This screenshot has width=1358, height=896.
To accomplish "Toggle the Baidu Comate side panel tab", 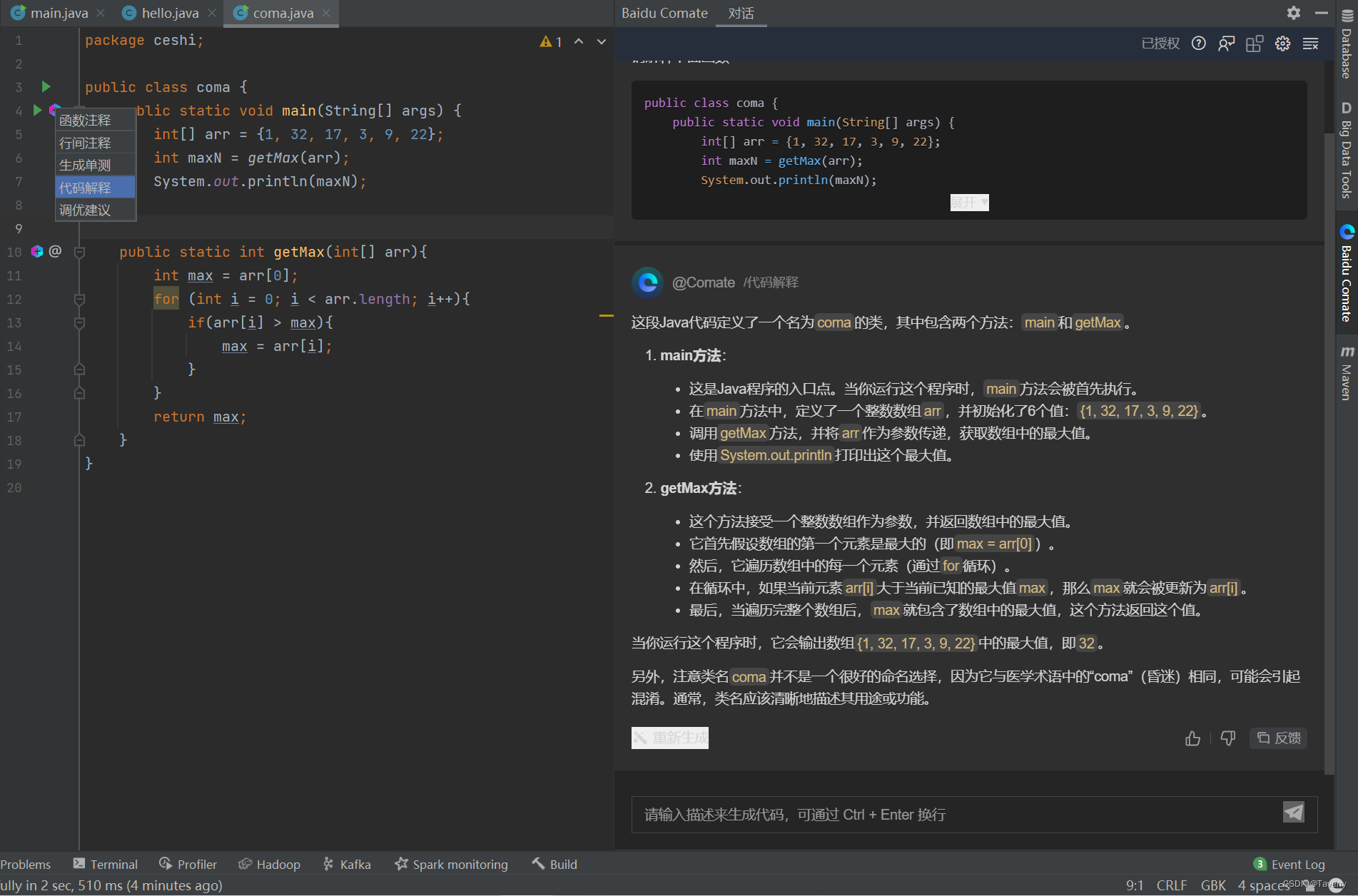I will [x=1347, y=274].
